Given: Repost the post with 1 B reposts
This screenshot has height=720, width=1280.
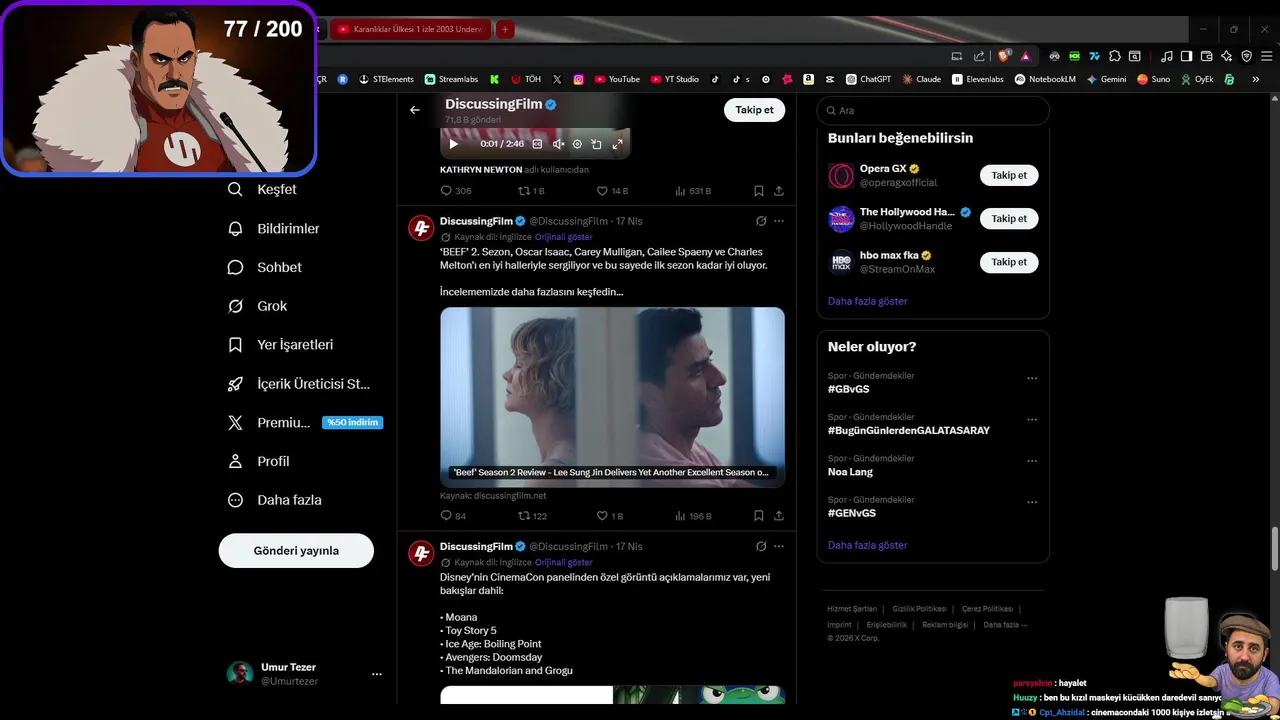Looking at the screenshot, I should pos(531,190).
